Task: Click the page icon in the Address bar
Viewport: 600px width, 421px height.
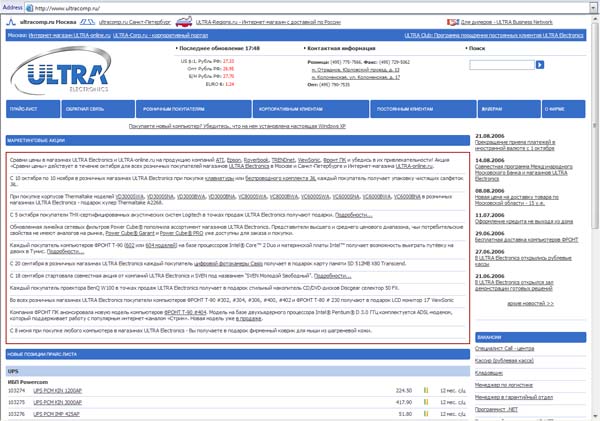Action: [x=29, y=8]
